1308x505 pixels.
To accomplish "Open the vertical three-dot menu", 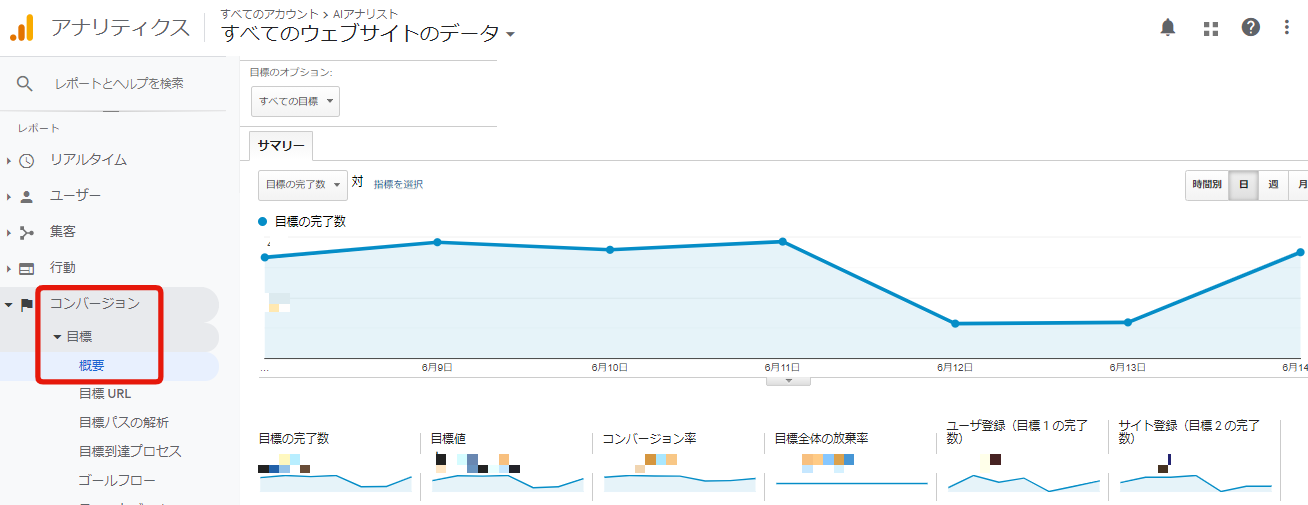I will pos(1287,28).
